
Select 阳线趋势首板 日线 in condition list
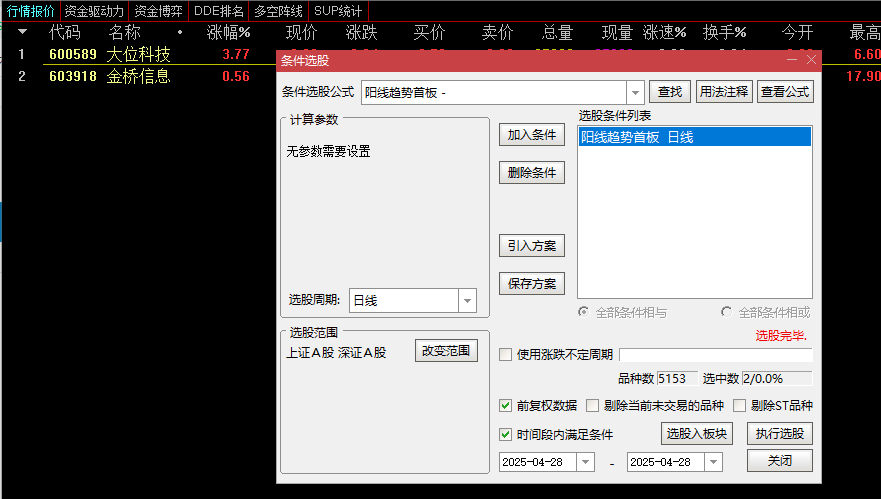pyautogui.click(x=695, y=137)
